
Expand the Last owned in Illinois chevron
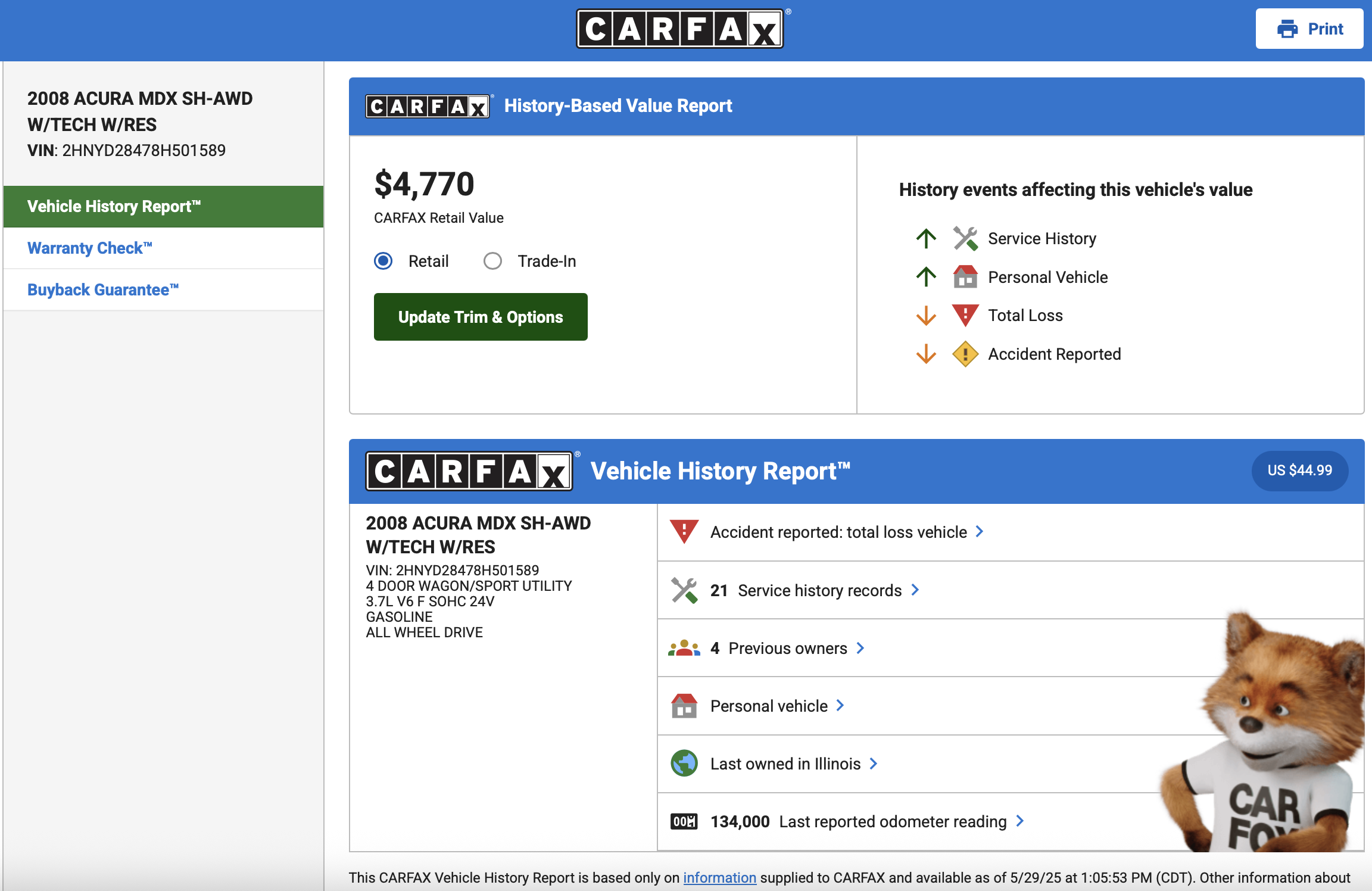[x=874, y=763]
